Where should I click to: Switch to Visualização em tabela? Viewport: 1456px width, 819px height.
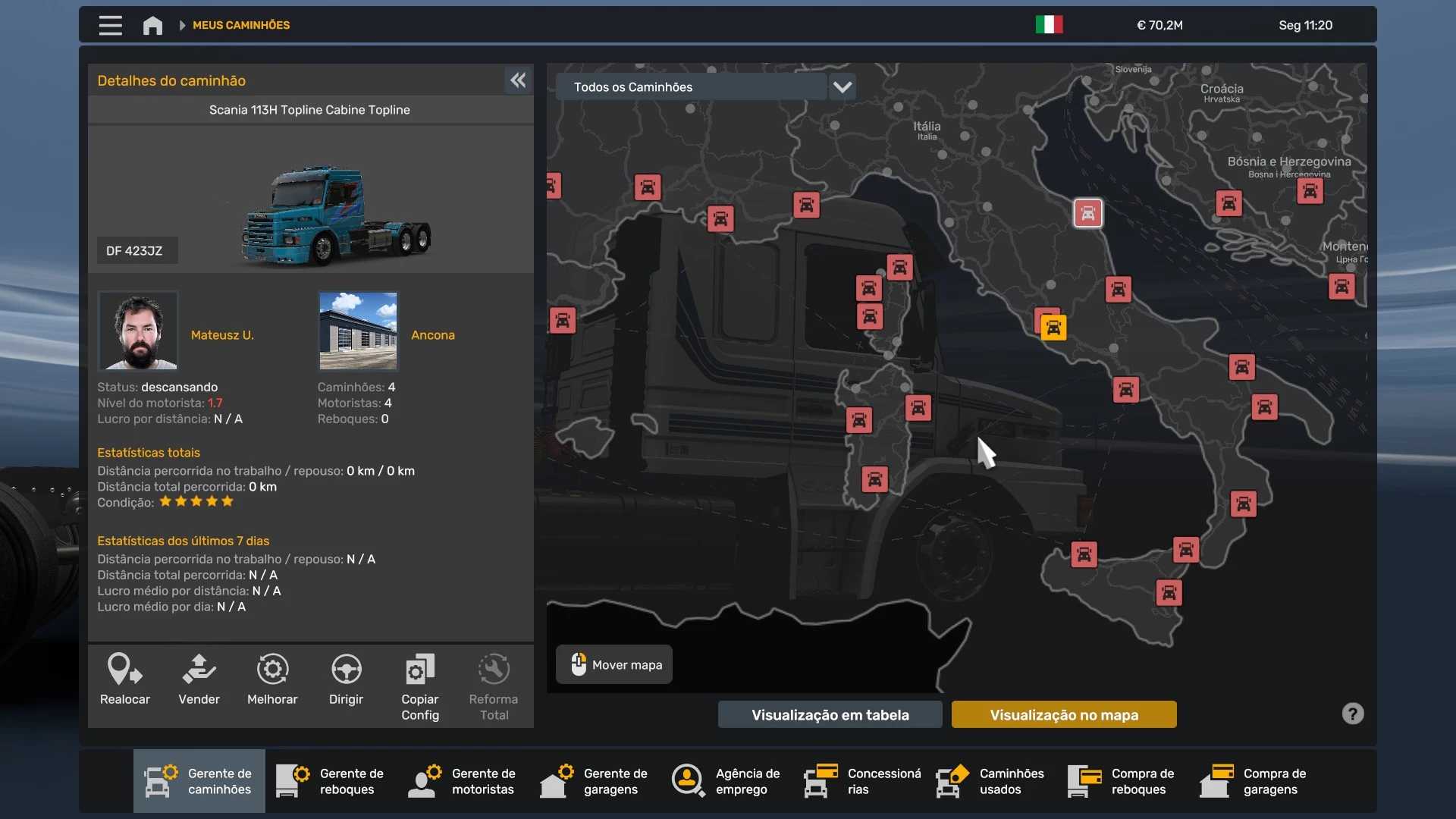coord(830,714)
